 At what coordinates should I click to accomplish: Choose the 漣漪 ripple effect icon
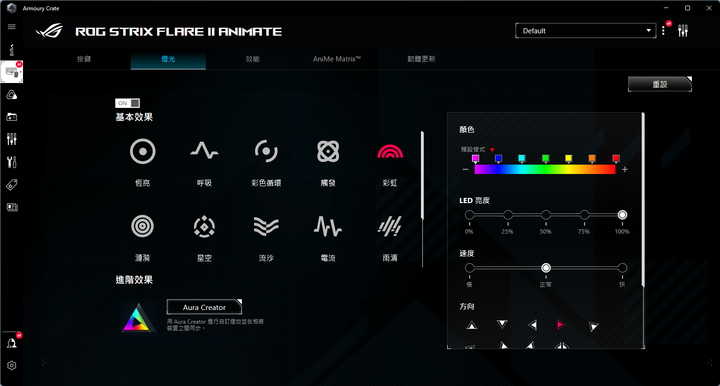tap(142, 226)
